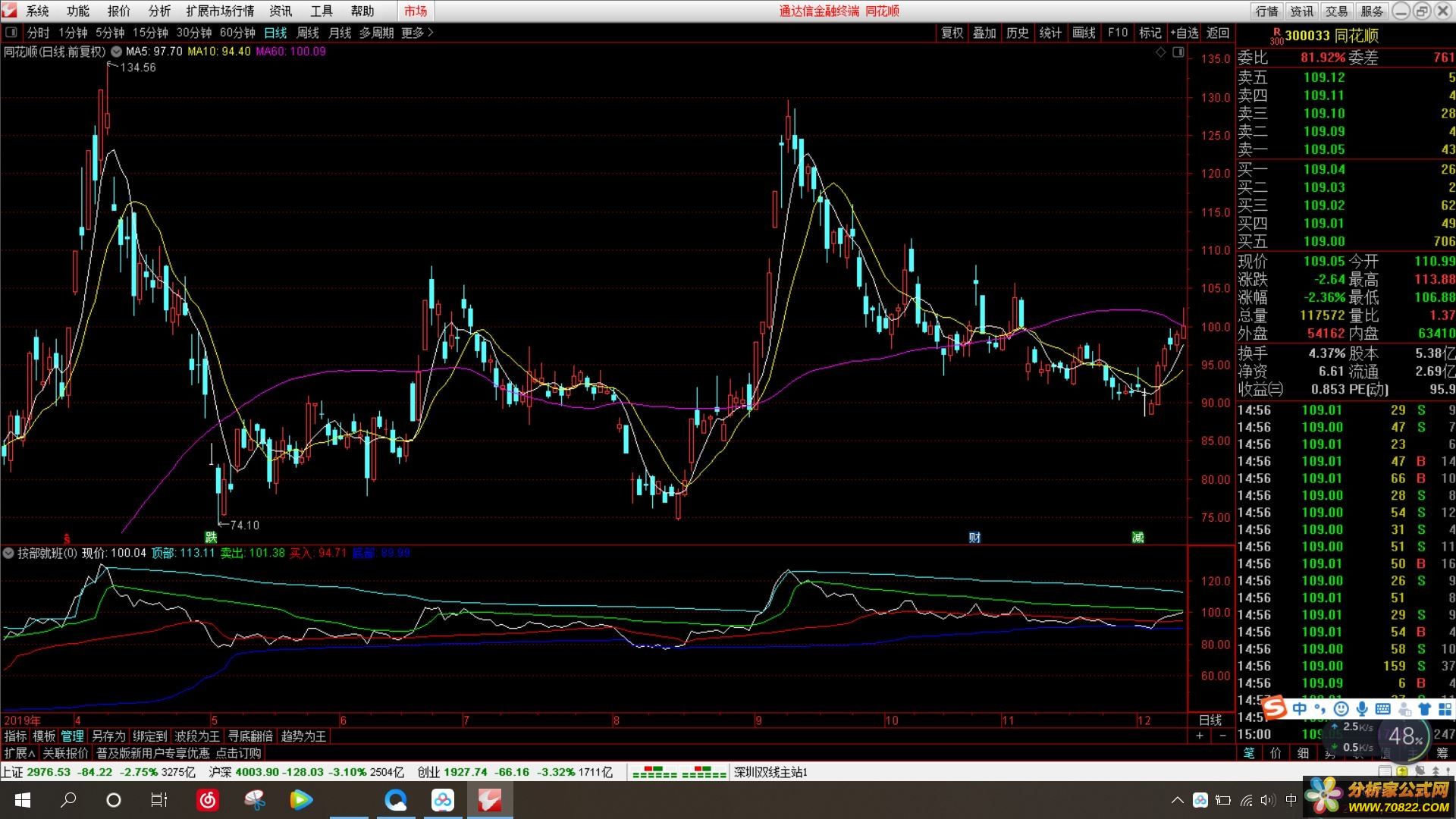Screen dimensions: 1456x819
Task: Open Sogou toolbox grid icon
Action: tap(1444, 708)
